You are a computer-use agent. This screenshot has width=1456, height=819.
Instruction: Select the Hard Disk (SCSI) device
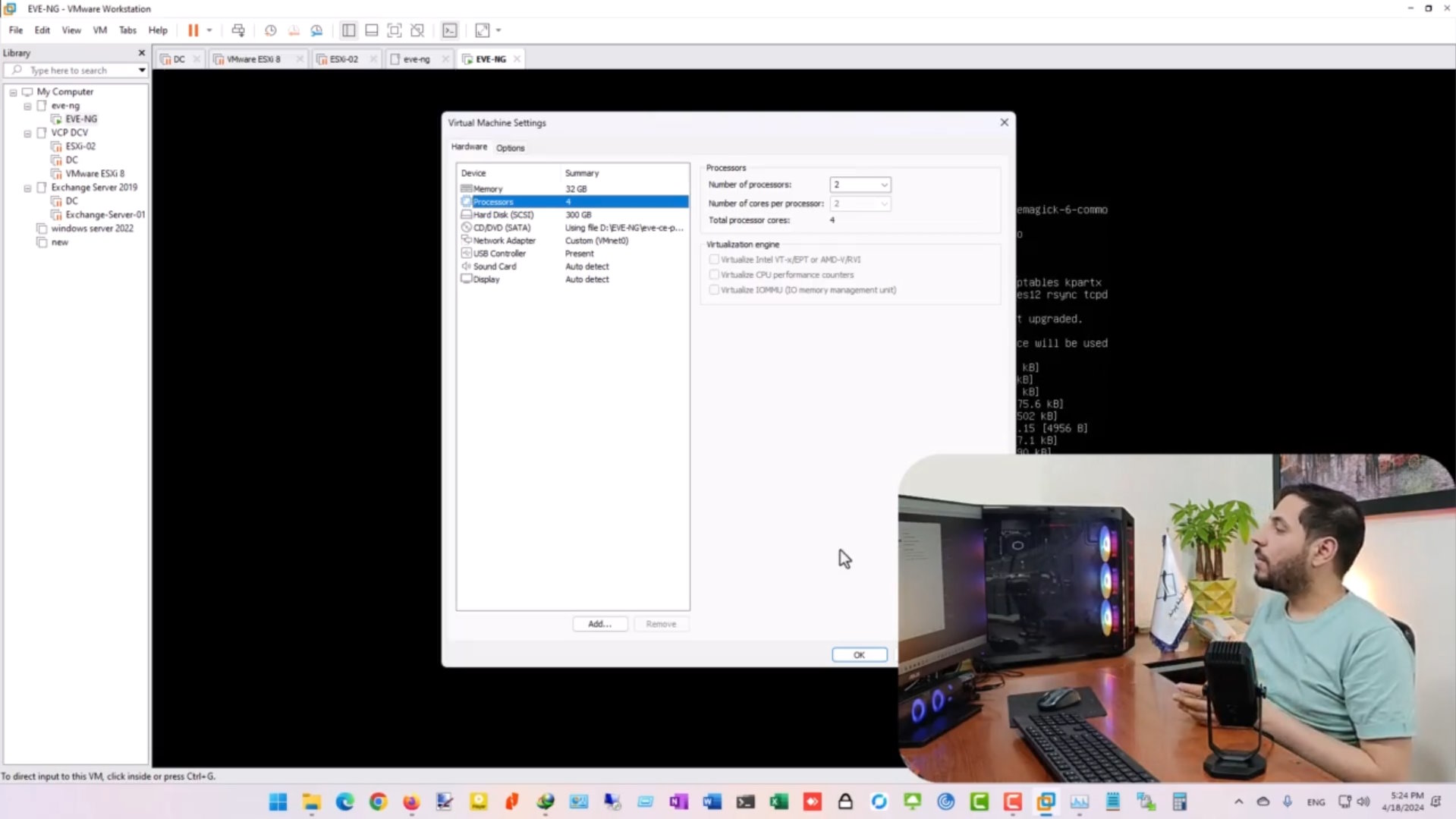click(x=574, y=215)
